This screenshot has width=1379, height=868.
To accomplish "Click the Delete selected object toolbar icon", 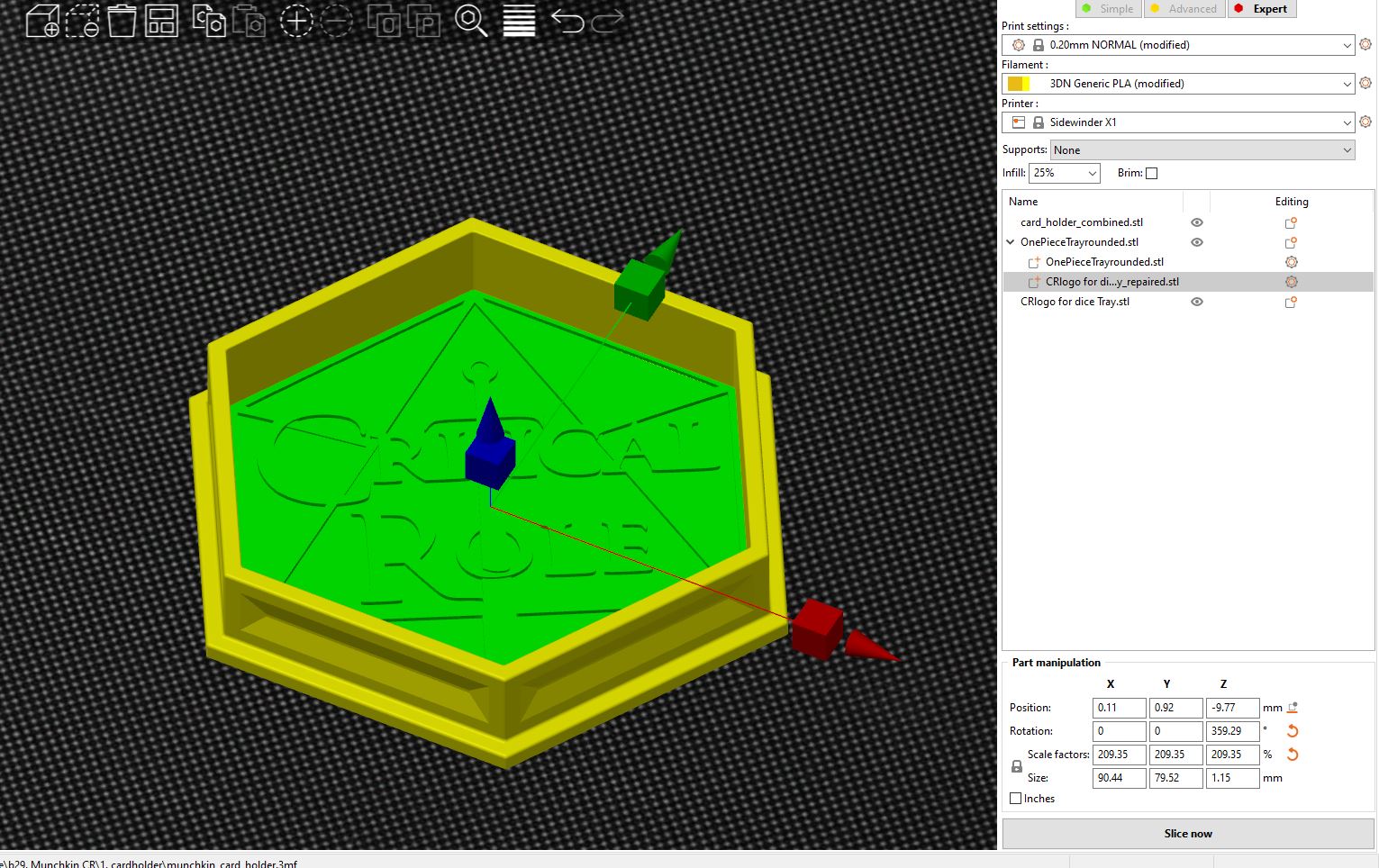I will [82, 21].
